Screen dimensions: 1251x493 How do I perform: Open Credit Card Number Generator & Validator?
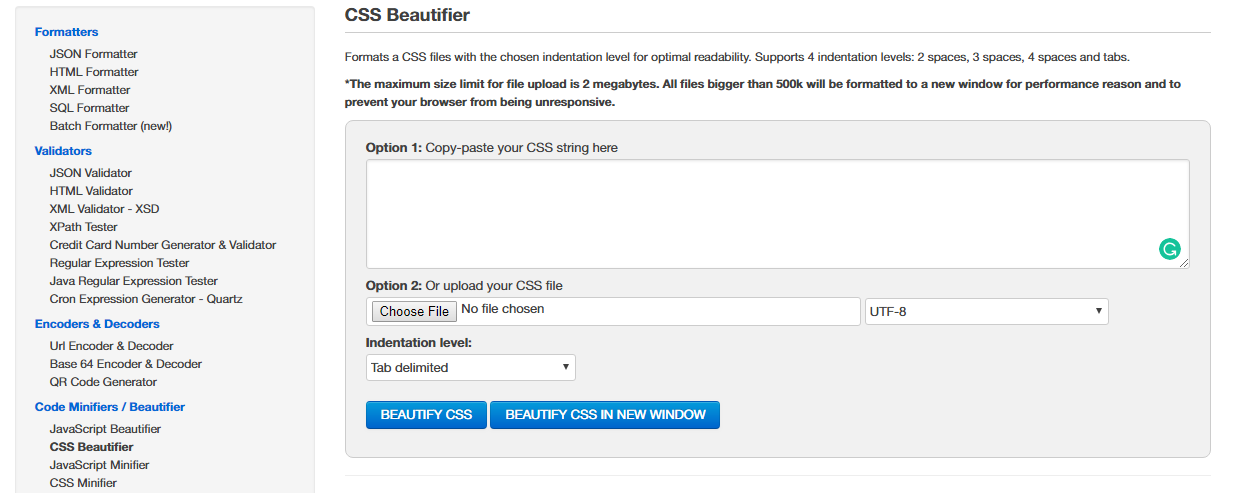coord(163,245)
